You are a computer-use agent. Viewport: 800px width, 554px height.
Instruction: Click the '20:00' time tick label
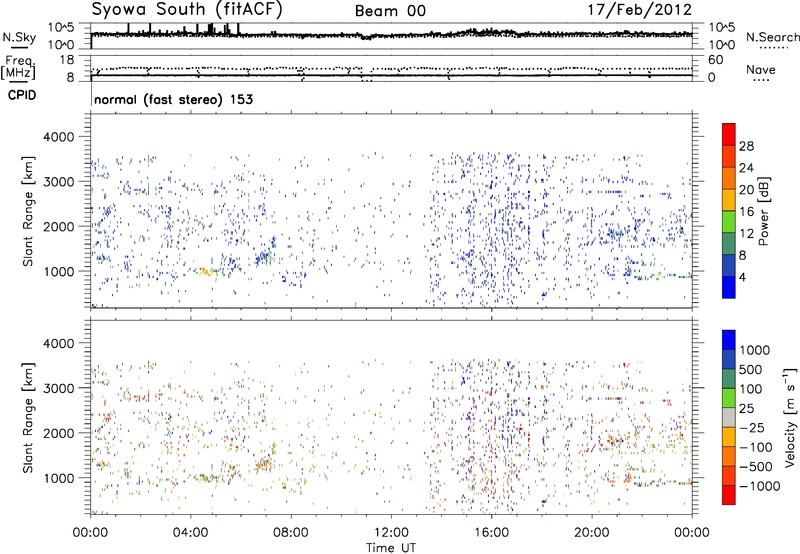click(592, 533)
